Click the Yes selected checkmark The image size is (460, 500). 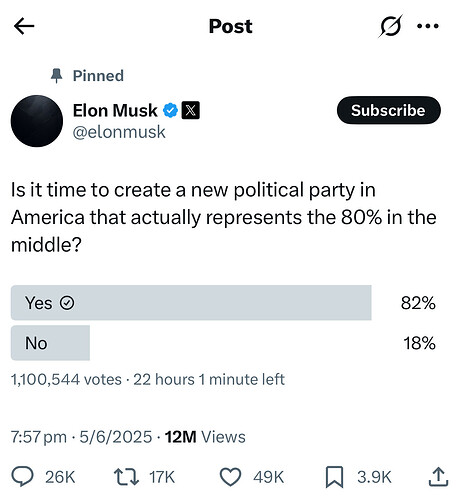tap(67, 303)
